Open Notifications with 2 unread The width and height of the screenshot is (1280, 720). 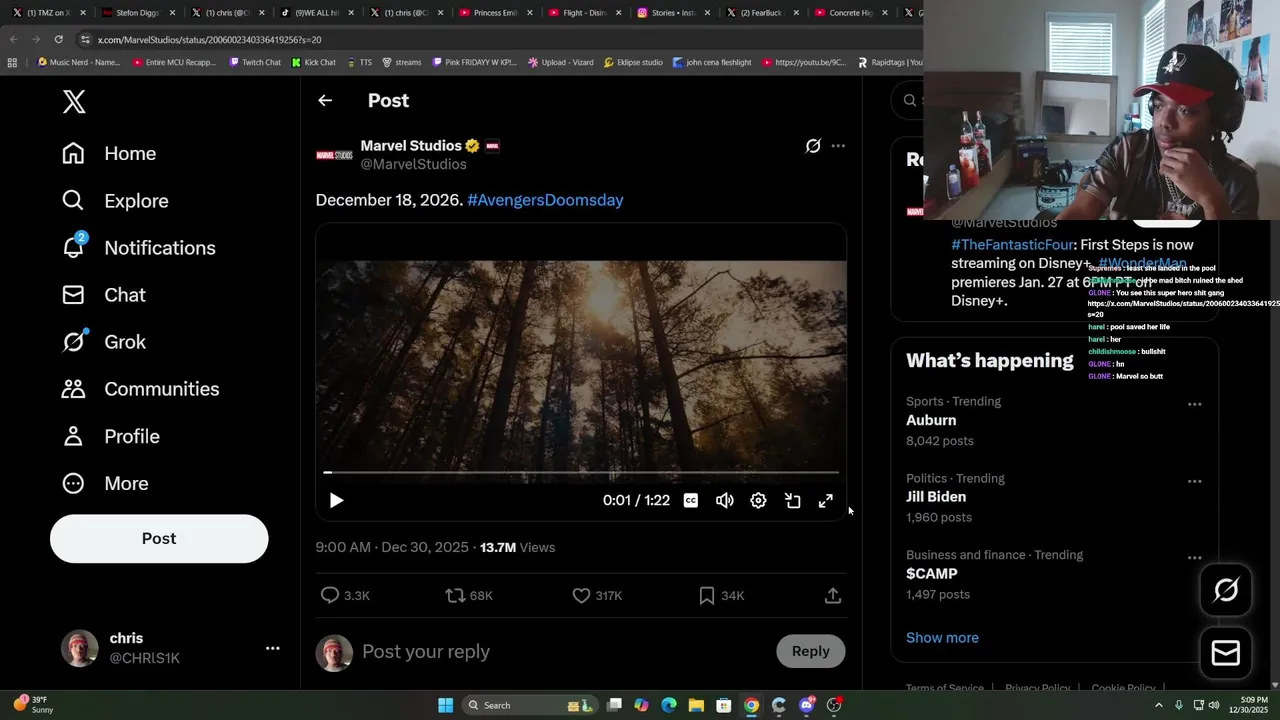point(138,247)
